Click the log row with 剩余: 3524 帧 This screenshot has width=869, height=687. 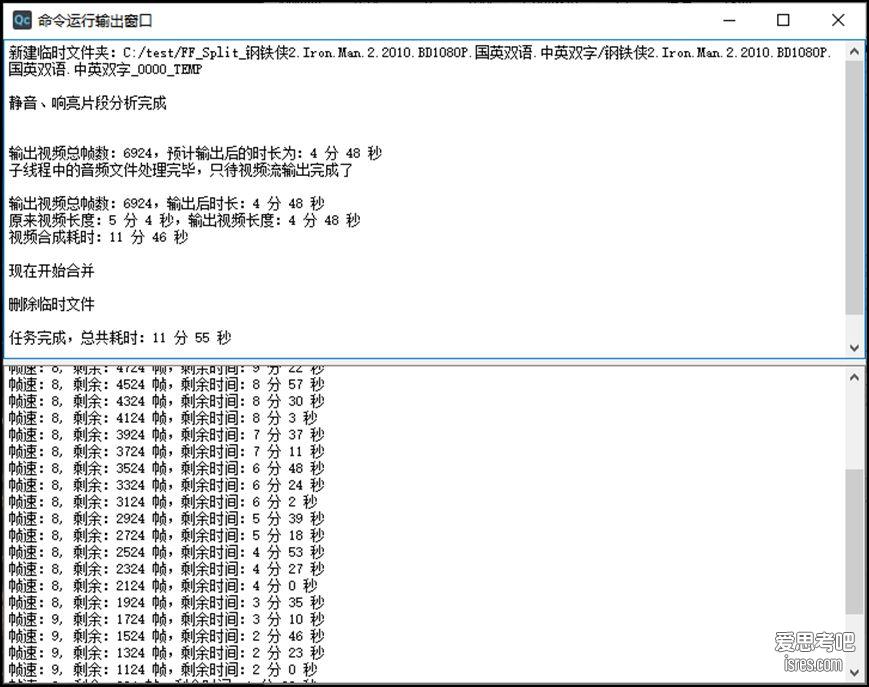(x=166, y=468)
